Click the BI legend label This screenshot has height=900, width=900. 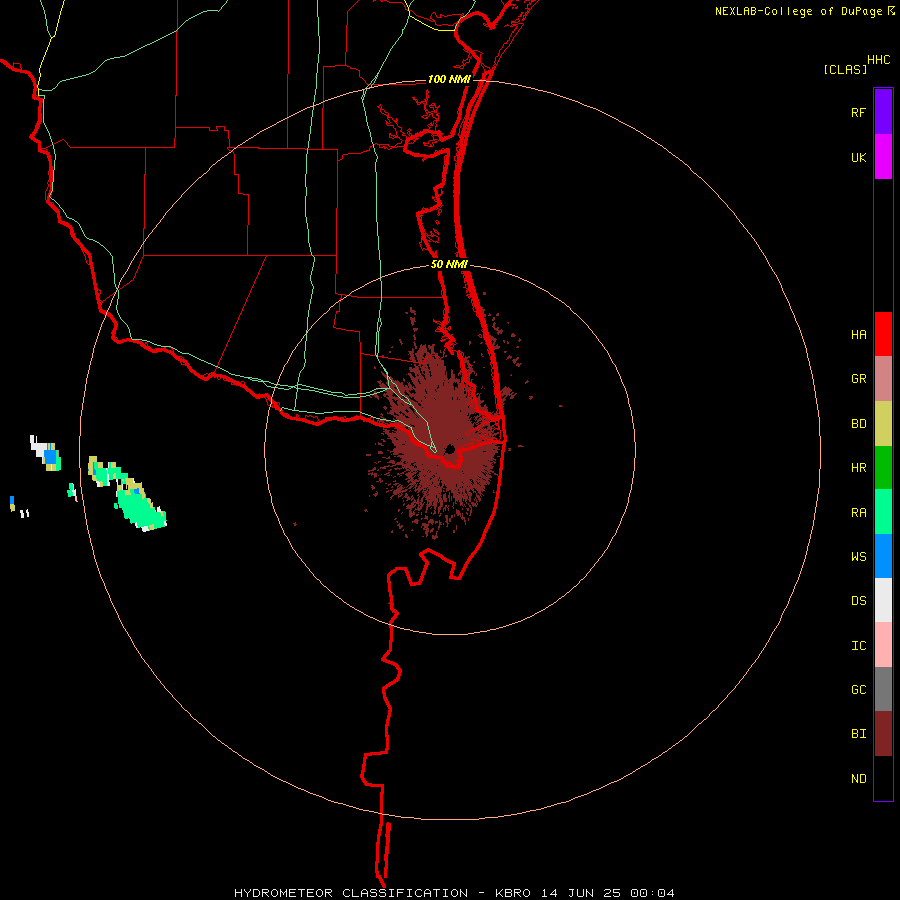point(858,734)
